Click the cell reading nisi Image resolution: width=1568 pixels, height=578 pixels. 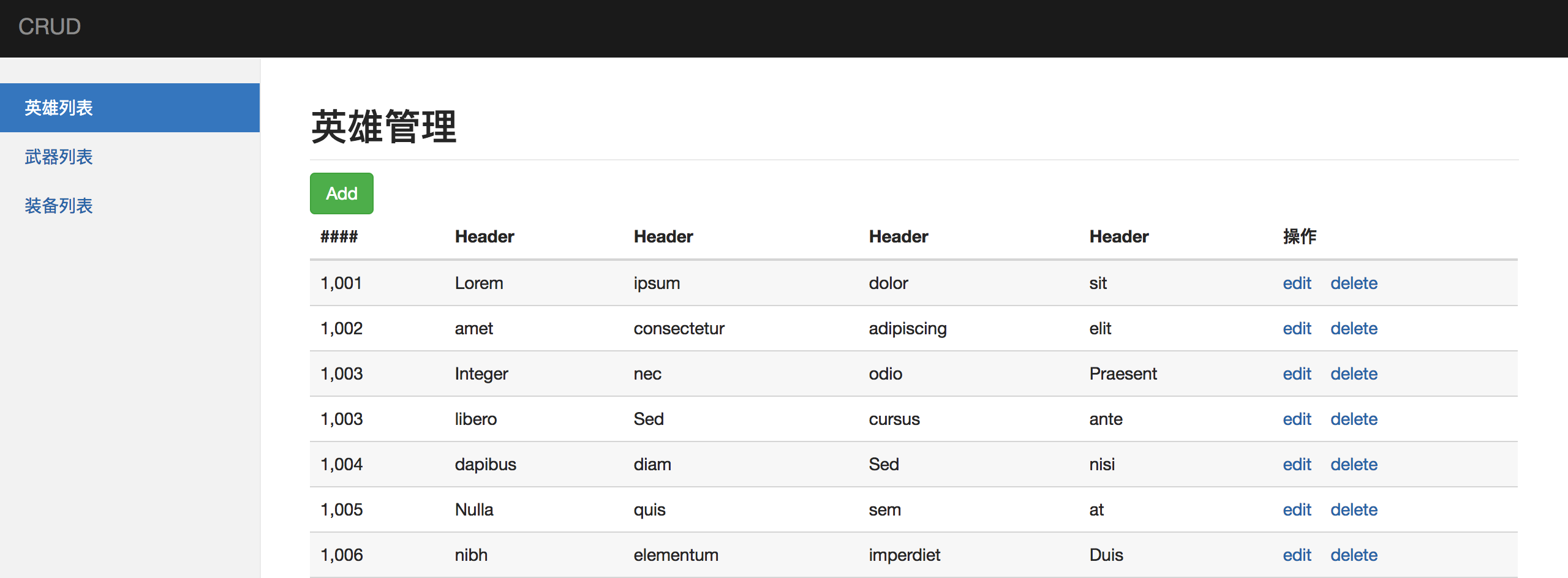(1102, 464)
